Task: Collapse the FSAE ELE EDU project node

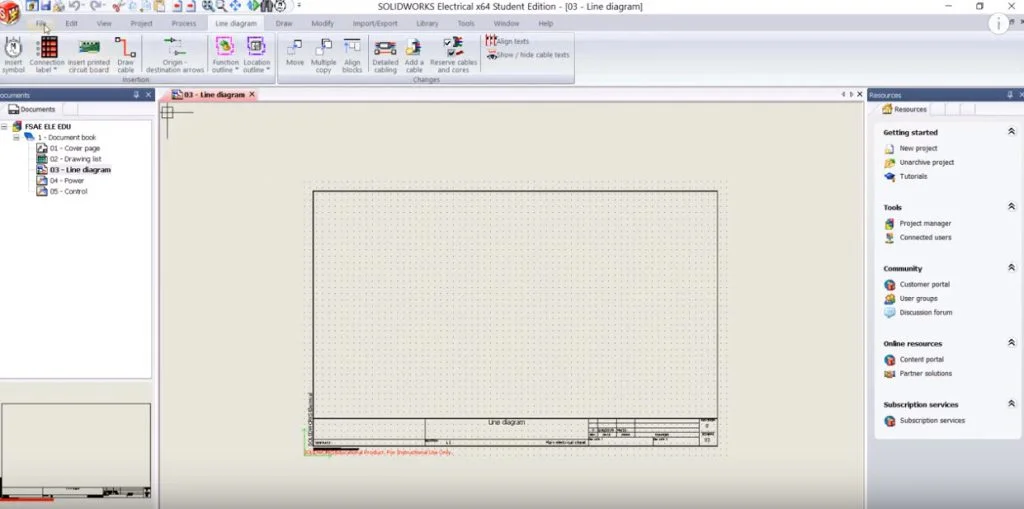Action: (x=5, y=127)
